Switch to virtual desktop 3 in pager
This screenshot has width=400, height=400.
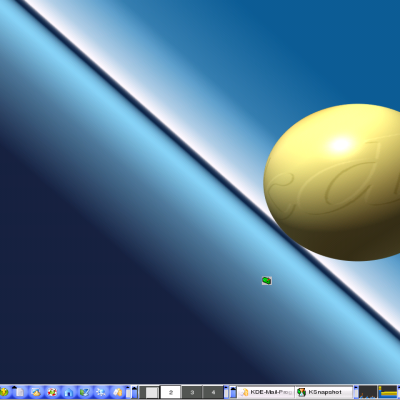tap(192, 392)
